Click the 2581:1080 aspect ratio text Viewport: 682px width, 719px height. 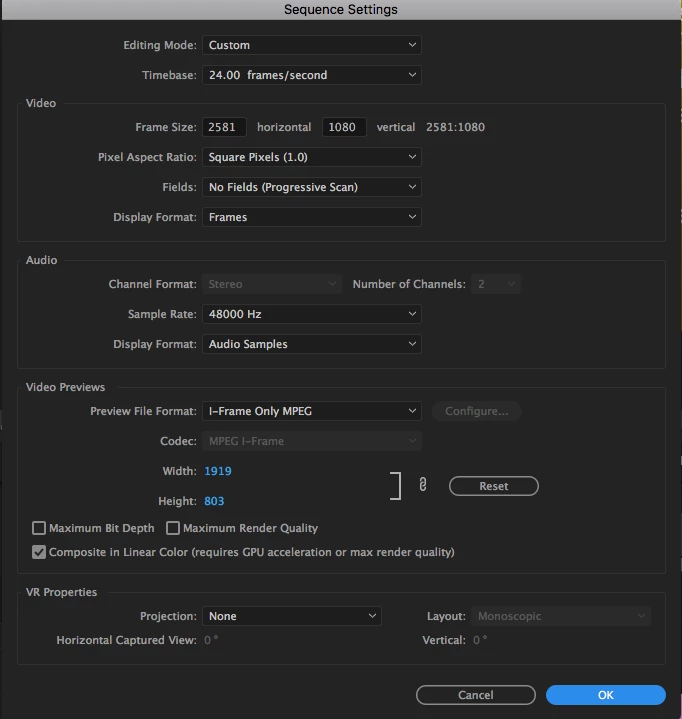(455, 127)
